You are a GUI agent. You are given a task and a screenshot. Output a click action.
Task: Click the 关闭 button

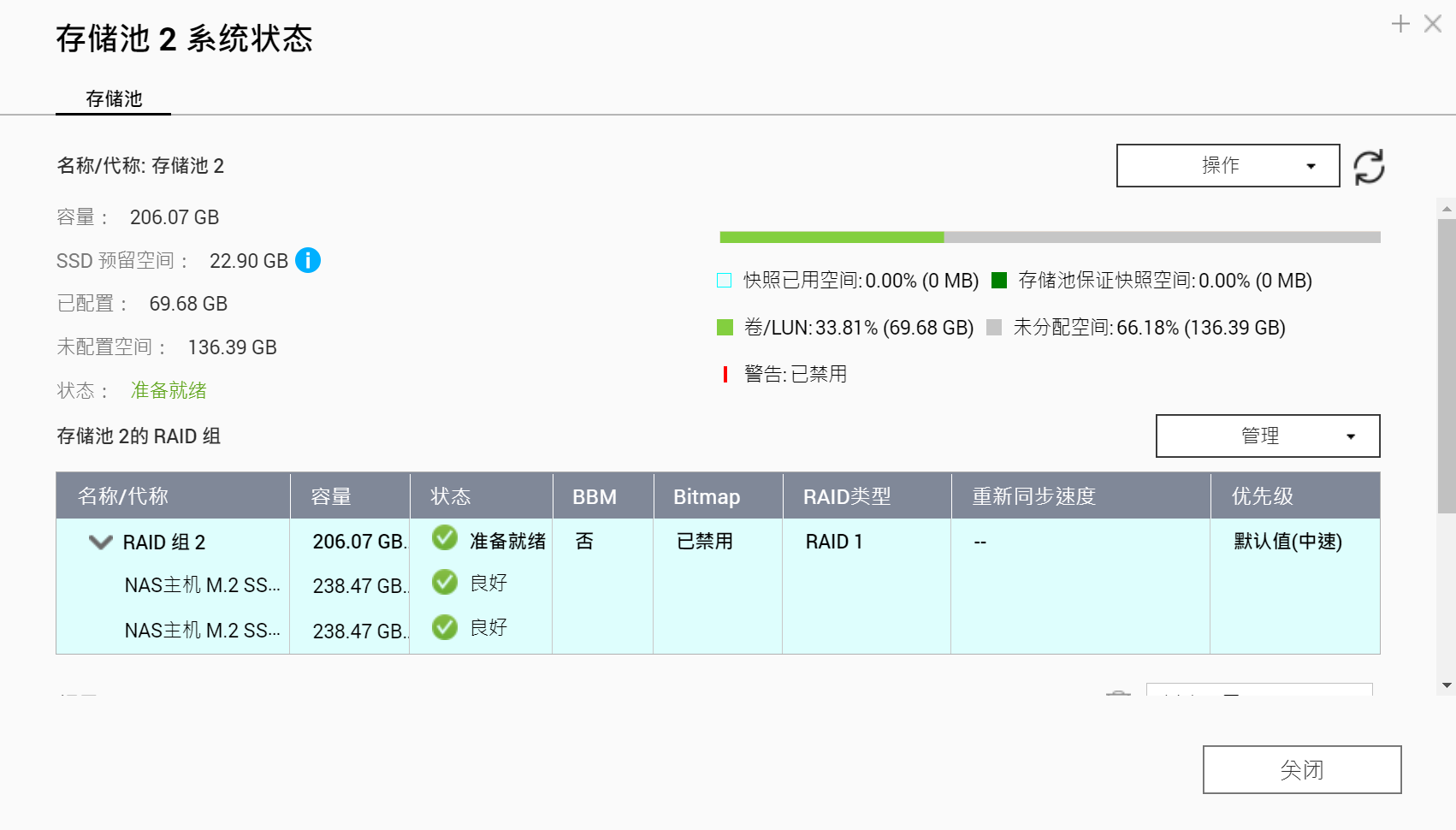pos(1301,770)
